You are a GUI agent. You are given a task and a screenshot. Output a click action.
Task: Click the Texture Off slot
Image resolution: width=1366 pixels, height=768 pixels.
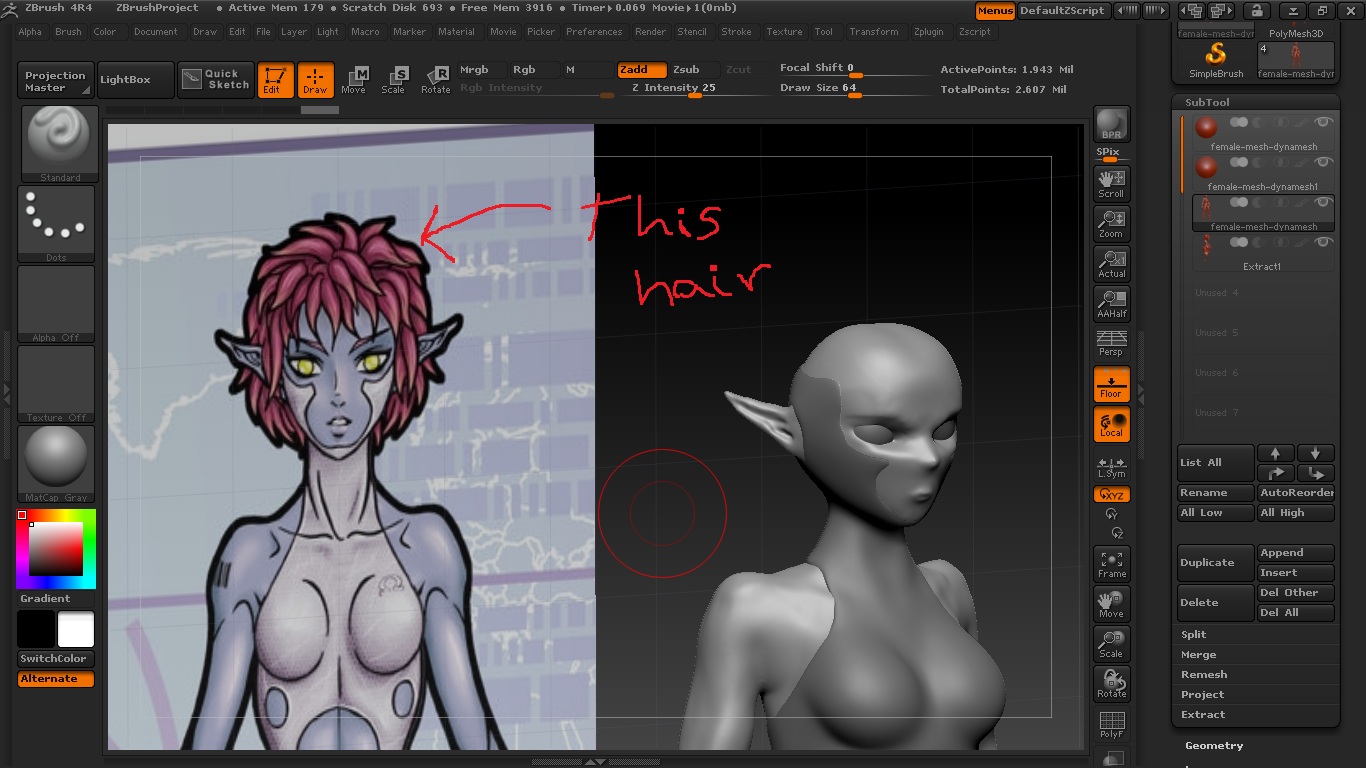tap(56, 384)
